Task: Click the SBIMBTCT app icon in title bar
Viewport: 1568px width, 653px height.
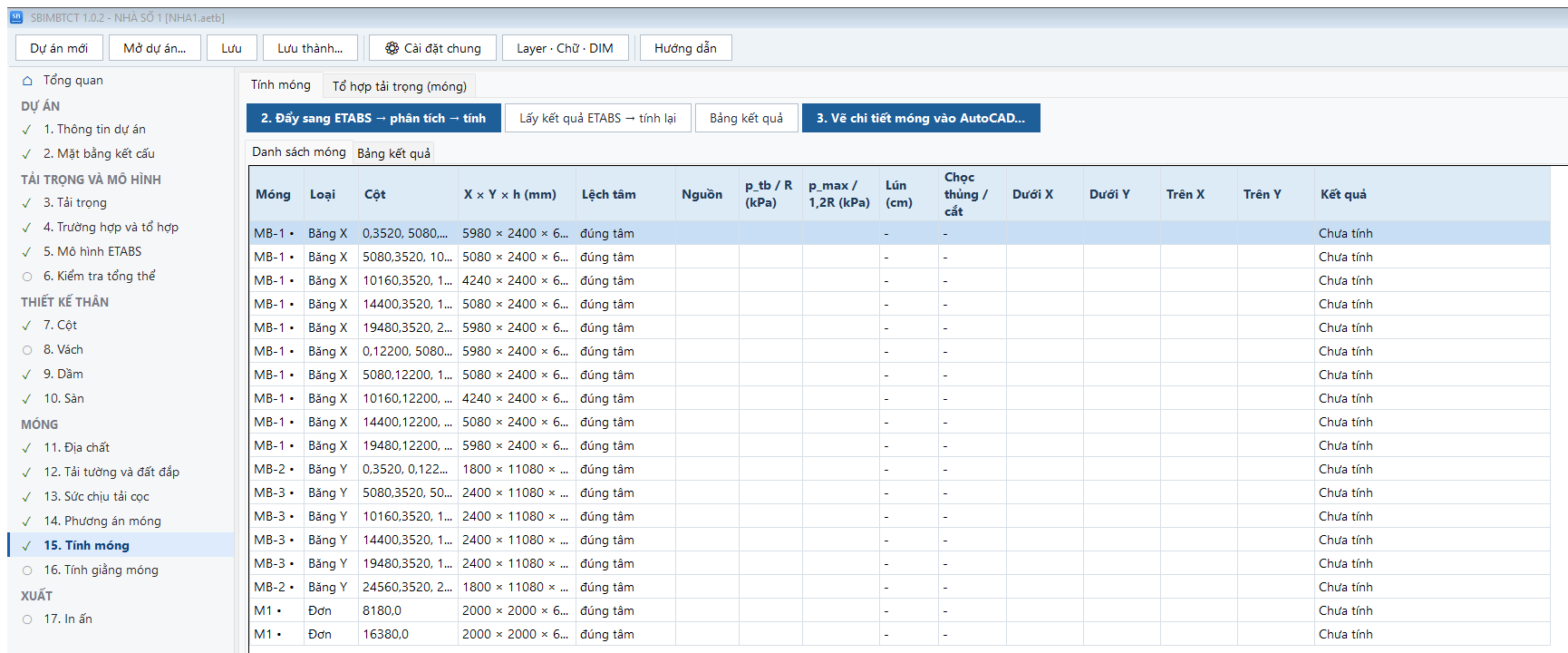Action: [x=16, y=17]
